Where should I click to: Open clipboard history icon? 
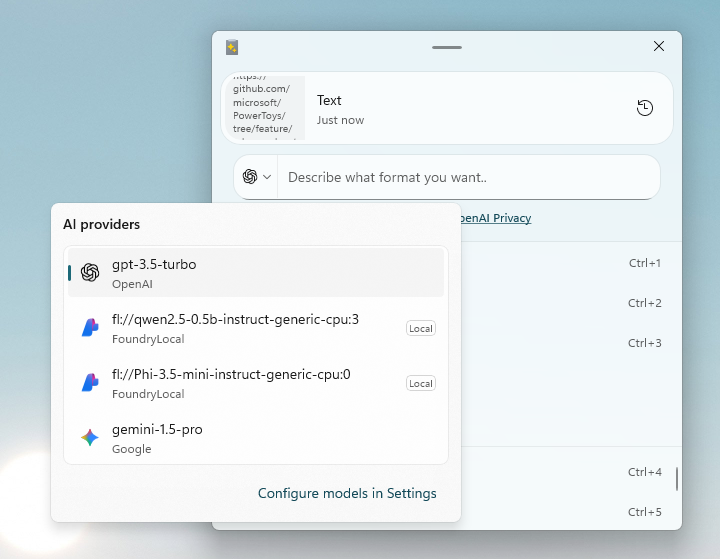645,108
